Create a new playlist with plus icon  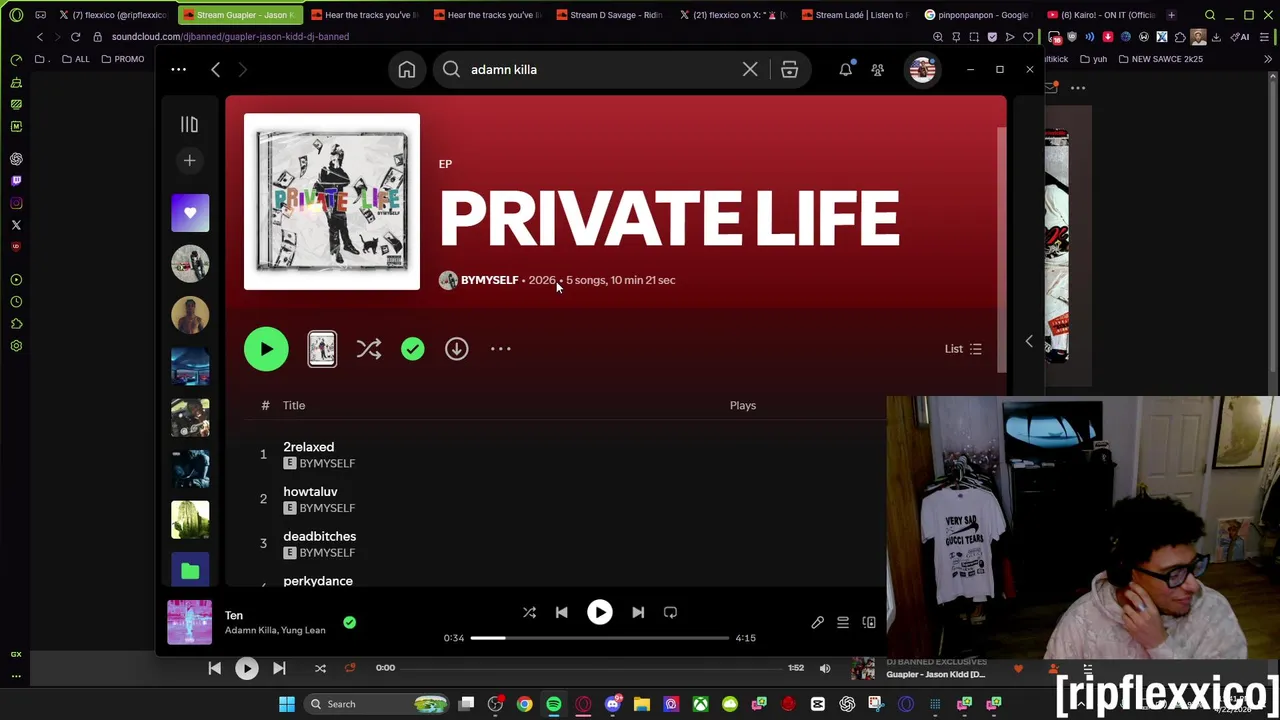coord(189,160)
